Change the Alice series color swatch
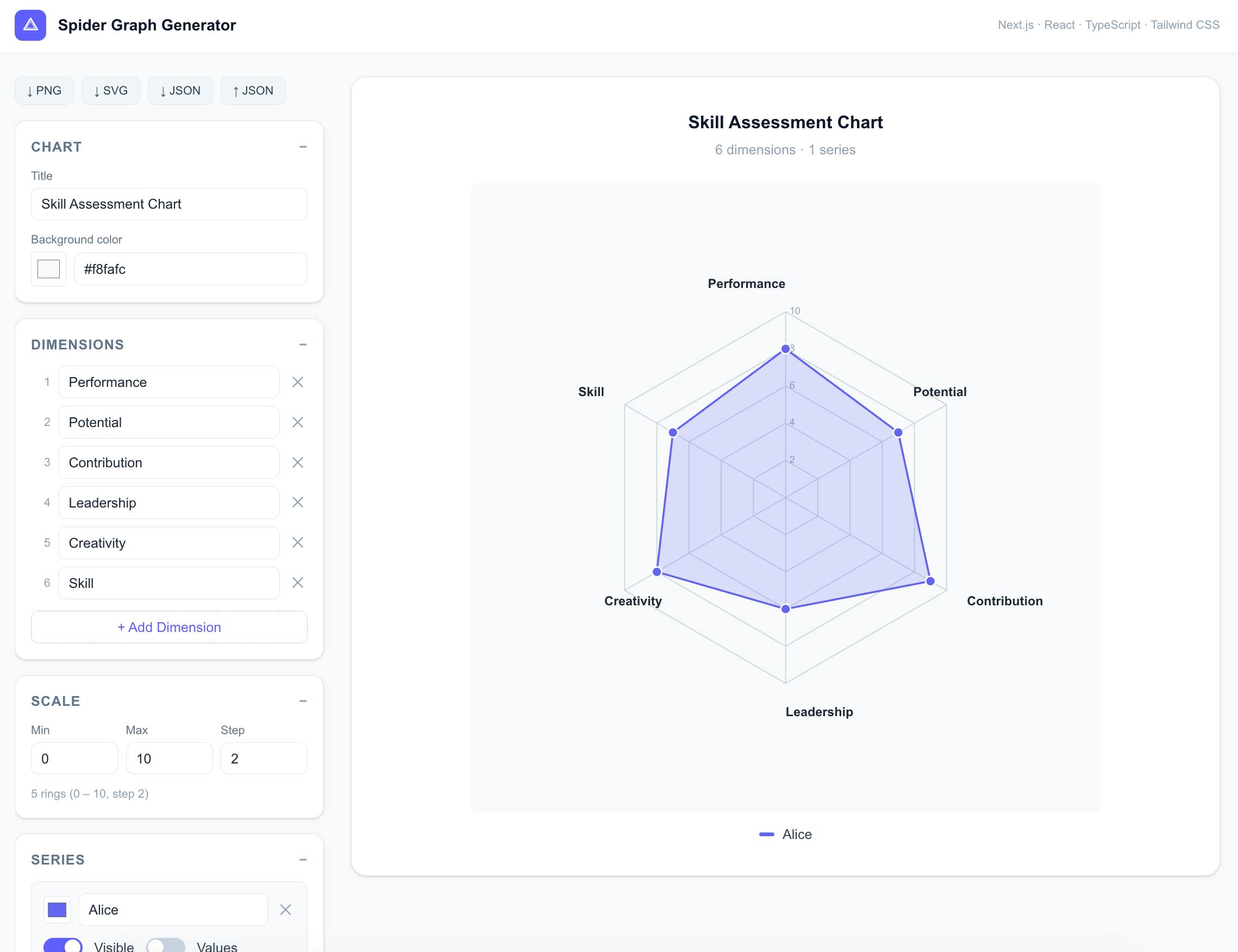The image size is (1238, 952). 57,910
